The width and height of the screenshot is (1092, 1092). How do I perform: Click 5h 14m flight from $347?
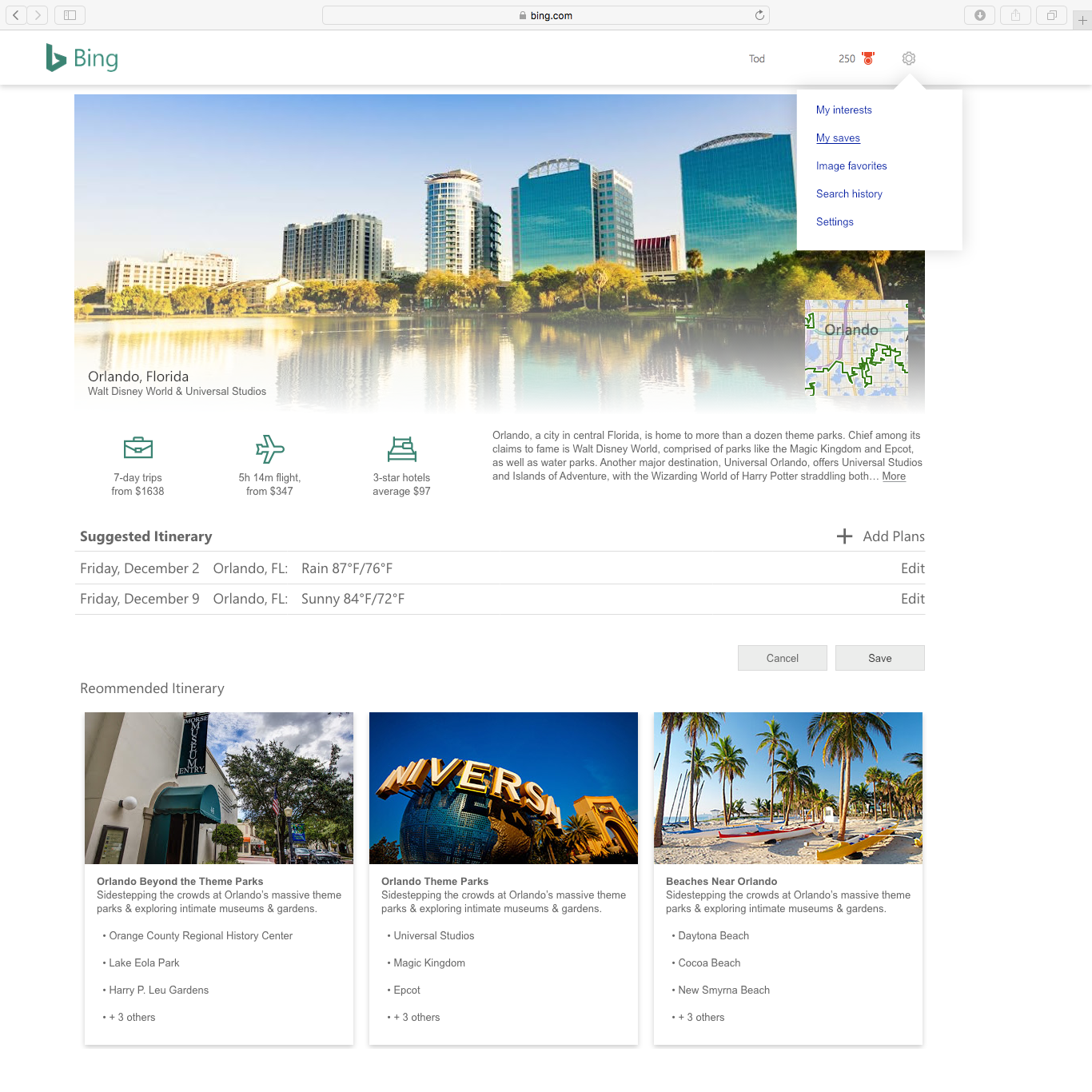[269, 484]
